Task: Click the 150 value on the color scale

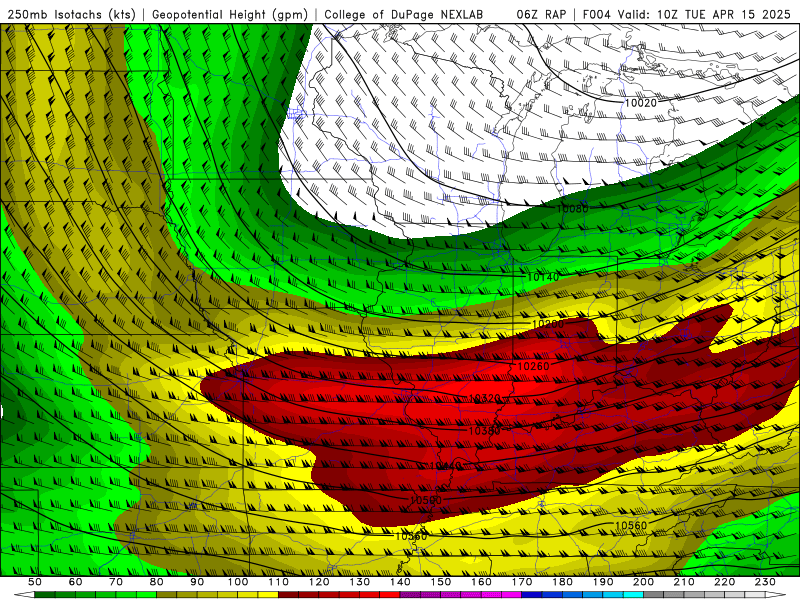Action: point(441,582)
